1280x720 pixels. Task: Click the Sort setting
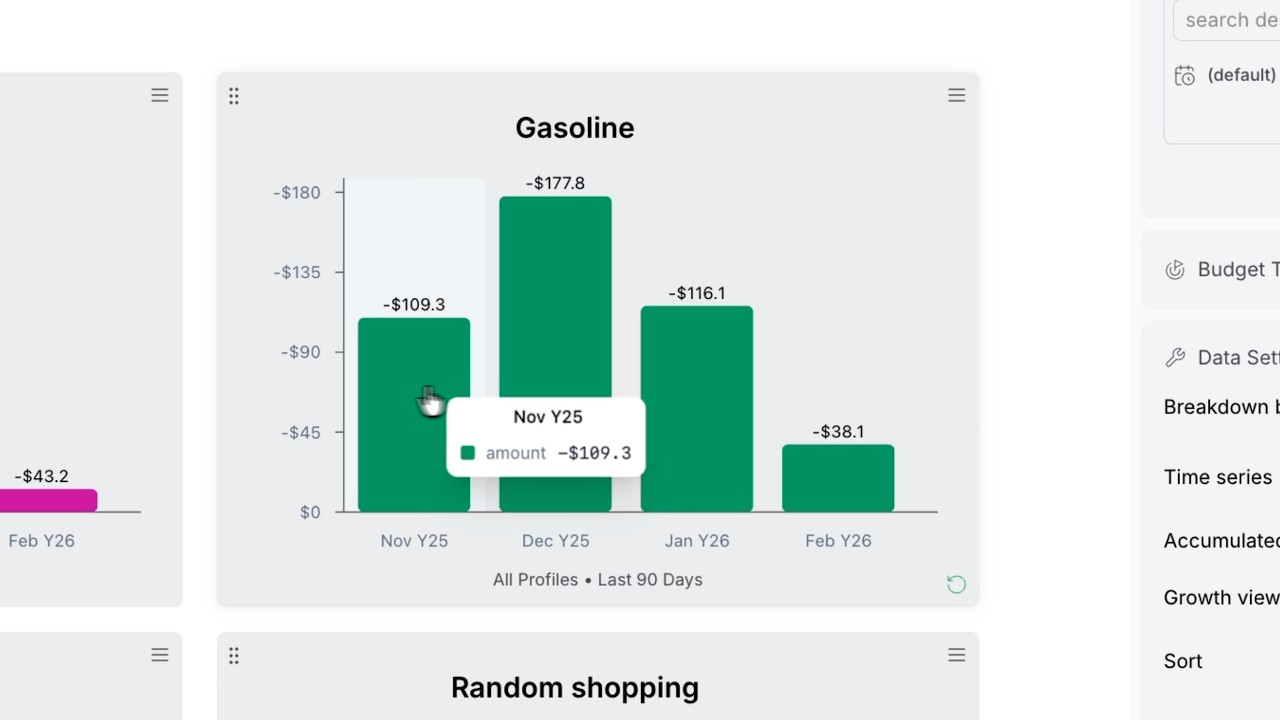[1183, 661]
